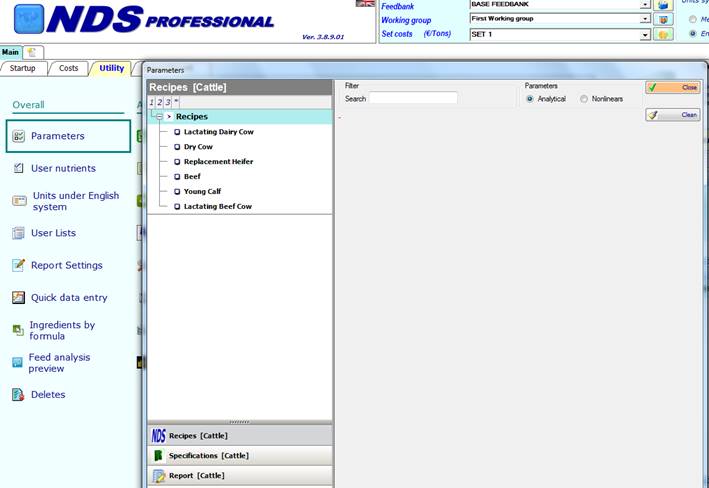Collapse the Recipes tree root node
709x488 pixels.
(159, 117)
